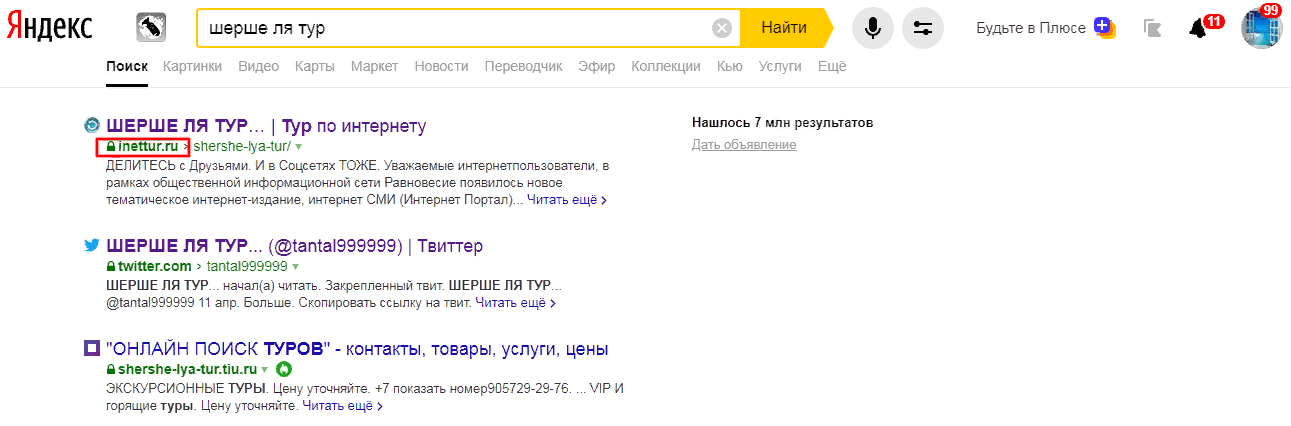Open Будьте в Плюсе link

[1031, 28]
